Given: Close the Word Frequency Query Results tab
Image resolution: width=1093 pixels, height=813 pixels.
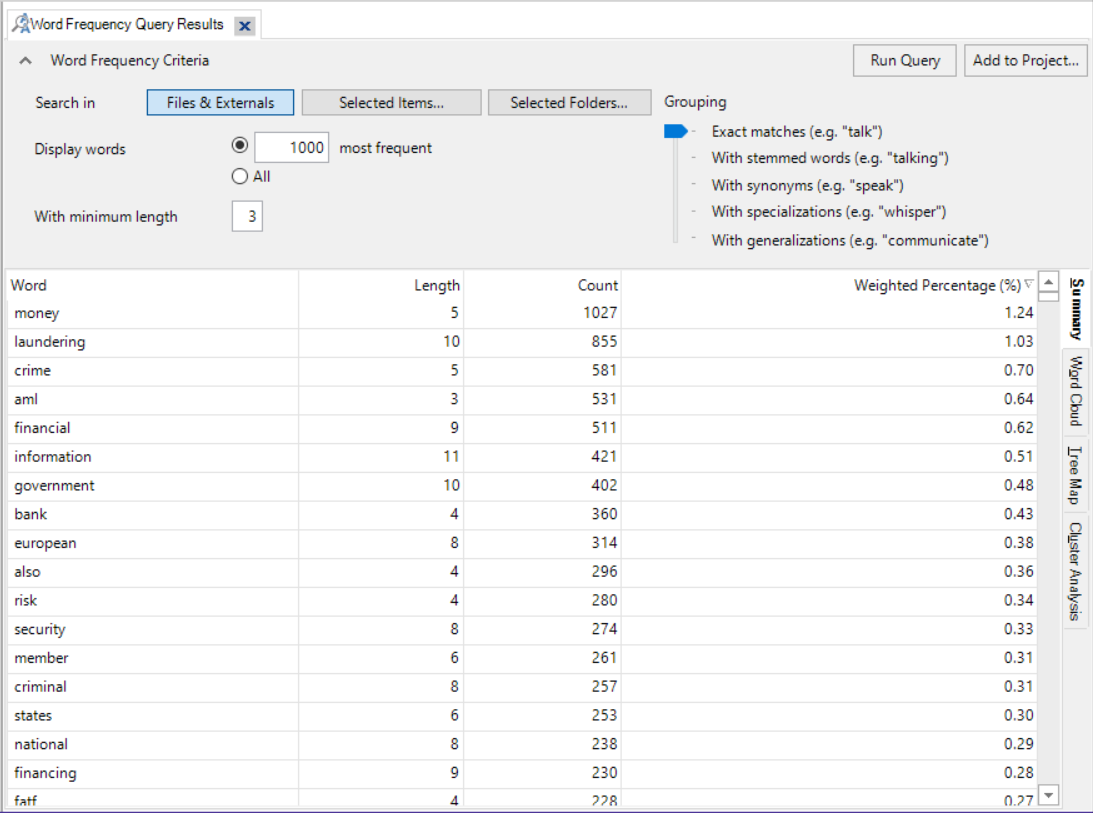Looking at the screenshot, I should (244, 25).
